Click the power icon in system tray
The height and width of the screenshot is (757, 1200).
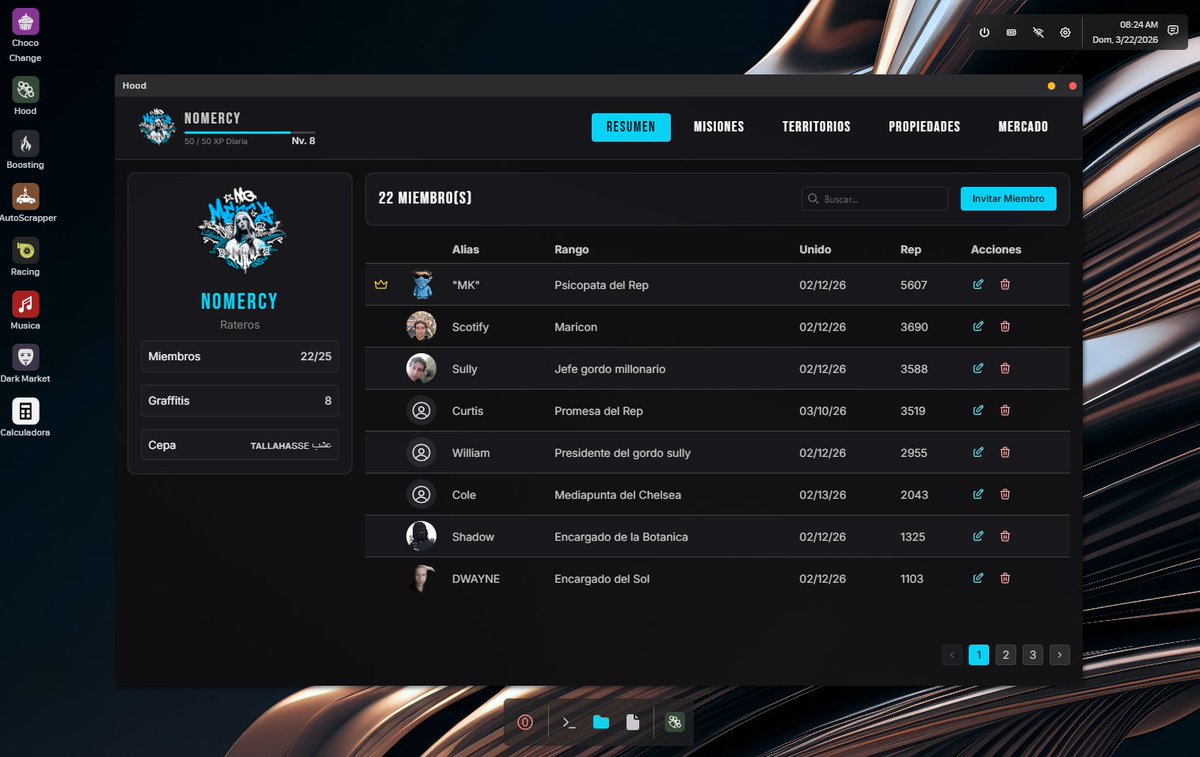coord(984,32)
